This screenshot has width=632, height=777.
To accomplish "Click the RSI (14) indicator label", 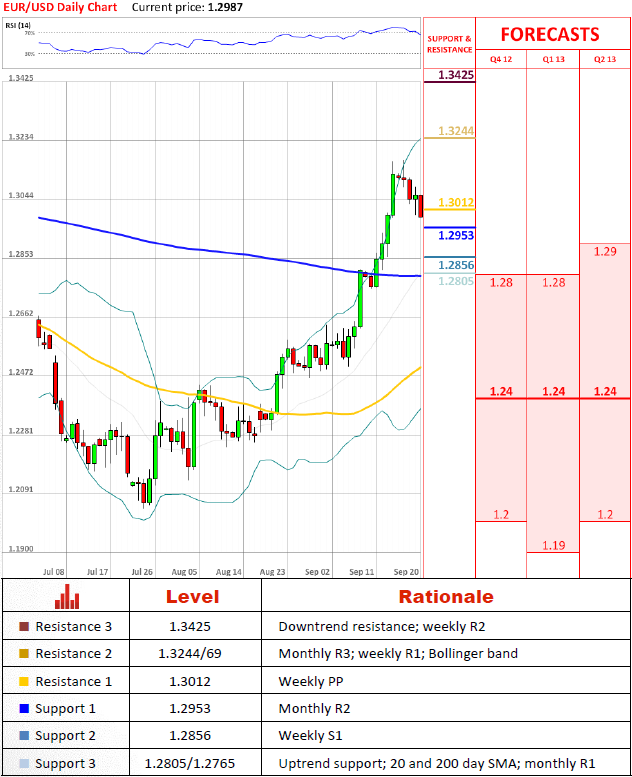I will (17, 24).
